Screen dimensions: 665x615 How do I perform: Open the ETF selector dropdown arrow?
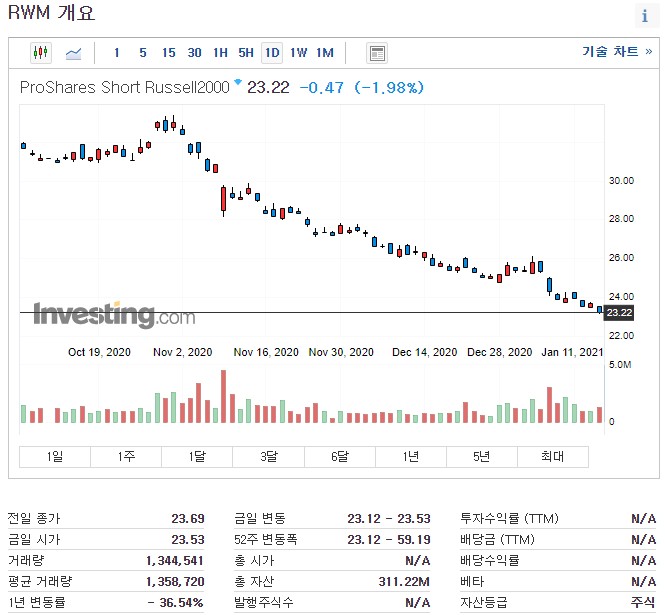point(238,82)
